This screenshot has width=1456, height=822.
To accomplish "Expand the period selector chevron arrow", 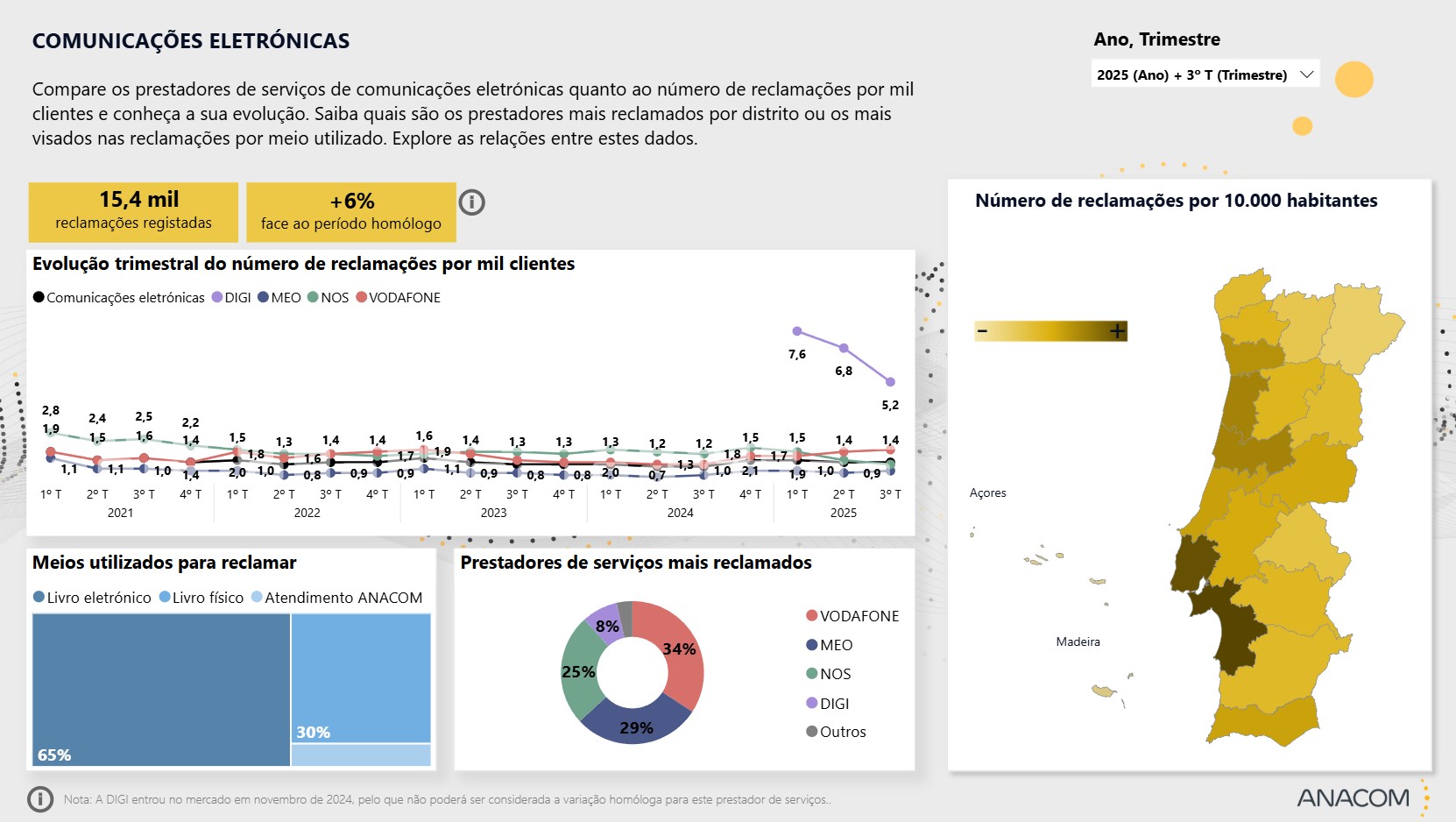I will click(1306, 74).
